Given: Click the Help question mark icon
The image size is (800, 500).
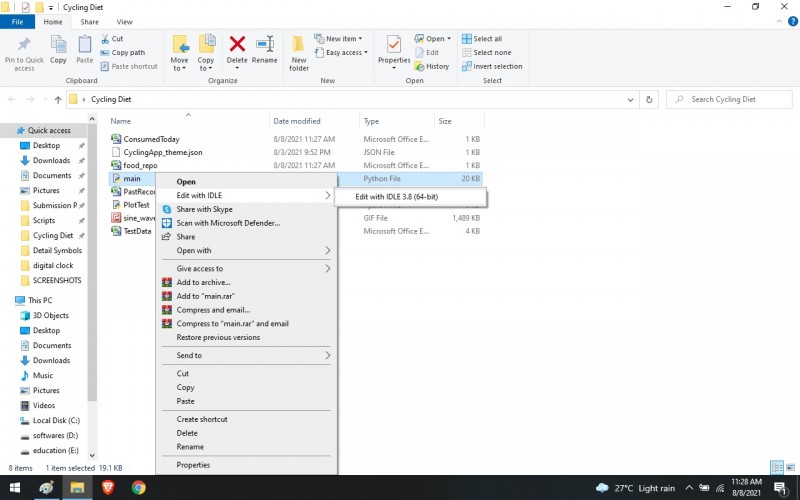Looking at the screenshot, I should (x=793, y=21).
